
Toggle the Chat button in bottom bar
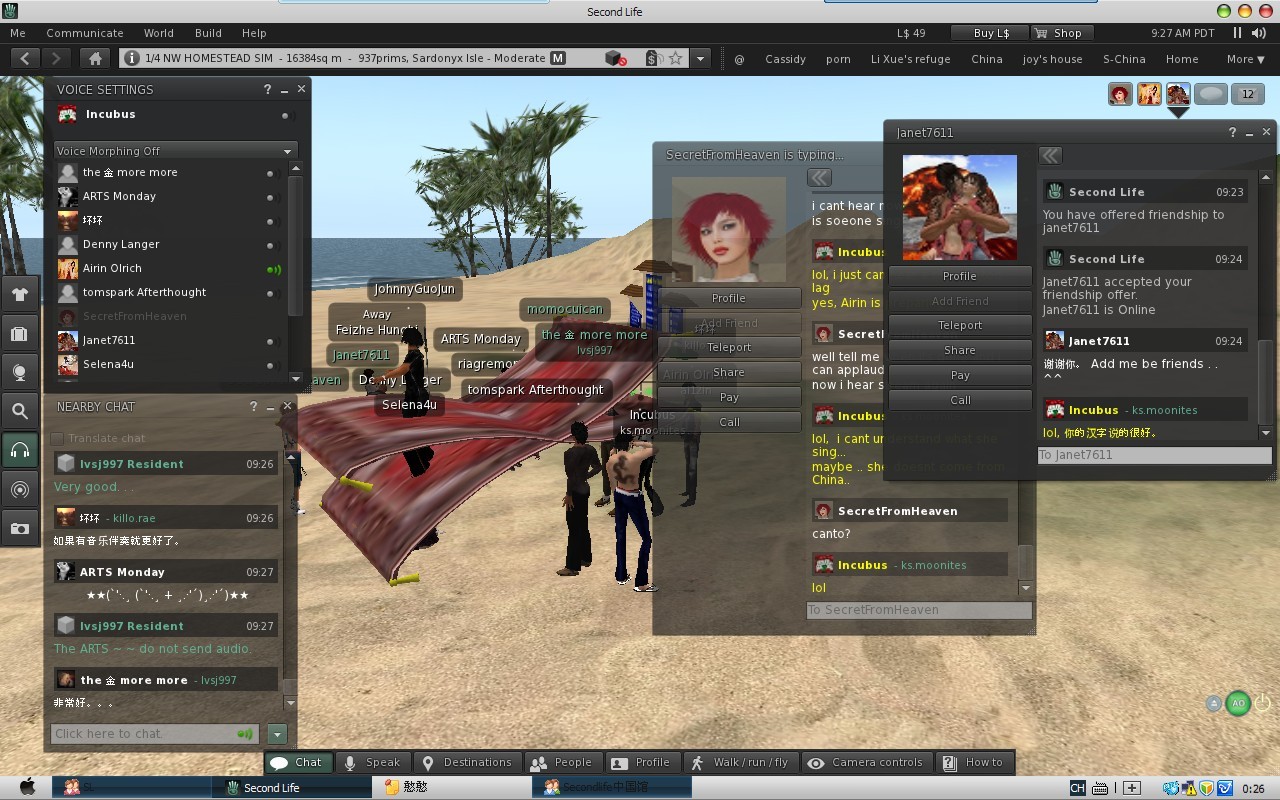(x=297, y=762)
